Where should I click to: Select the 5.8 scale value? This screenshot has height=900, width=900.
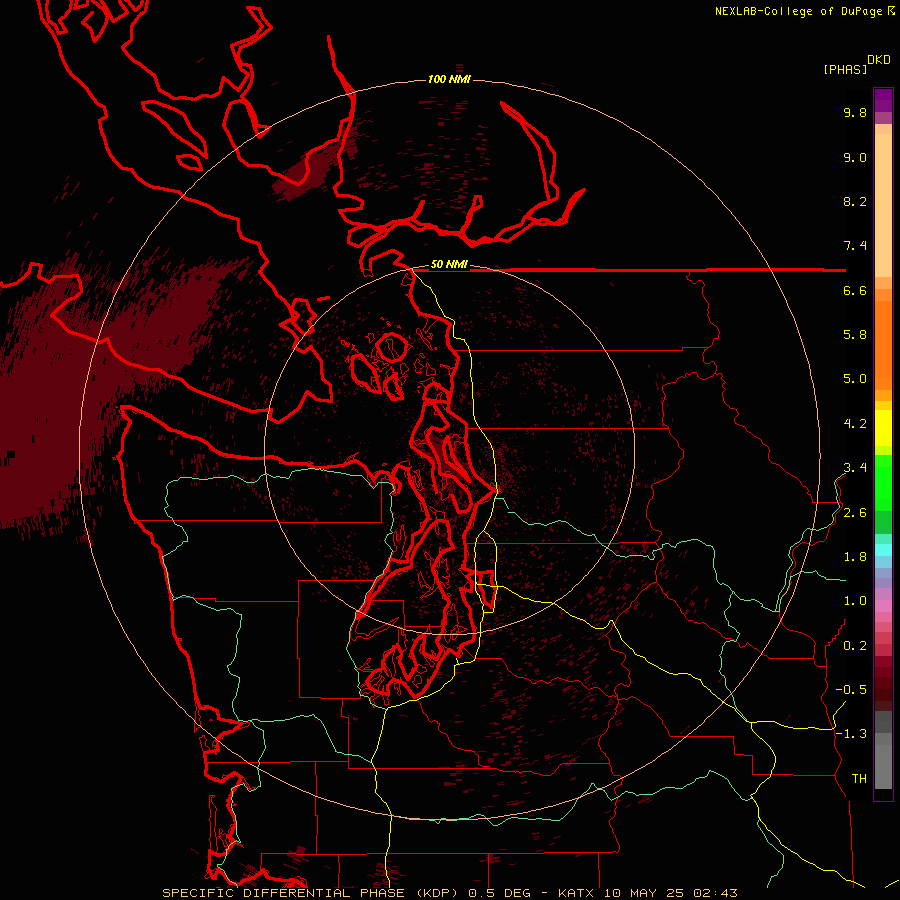point(855,335)
